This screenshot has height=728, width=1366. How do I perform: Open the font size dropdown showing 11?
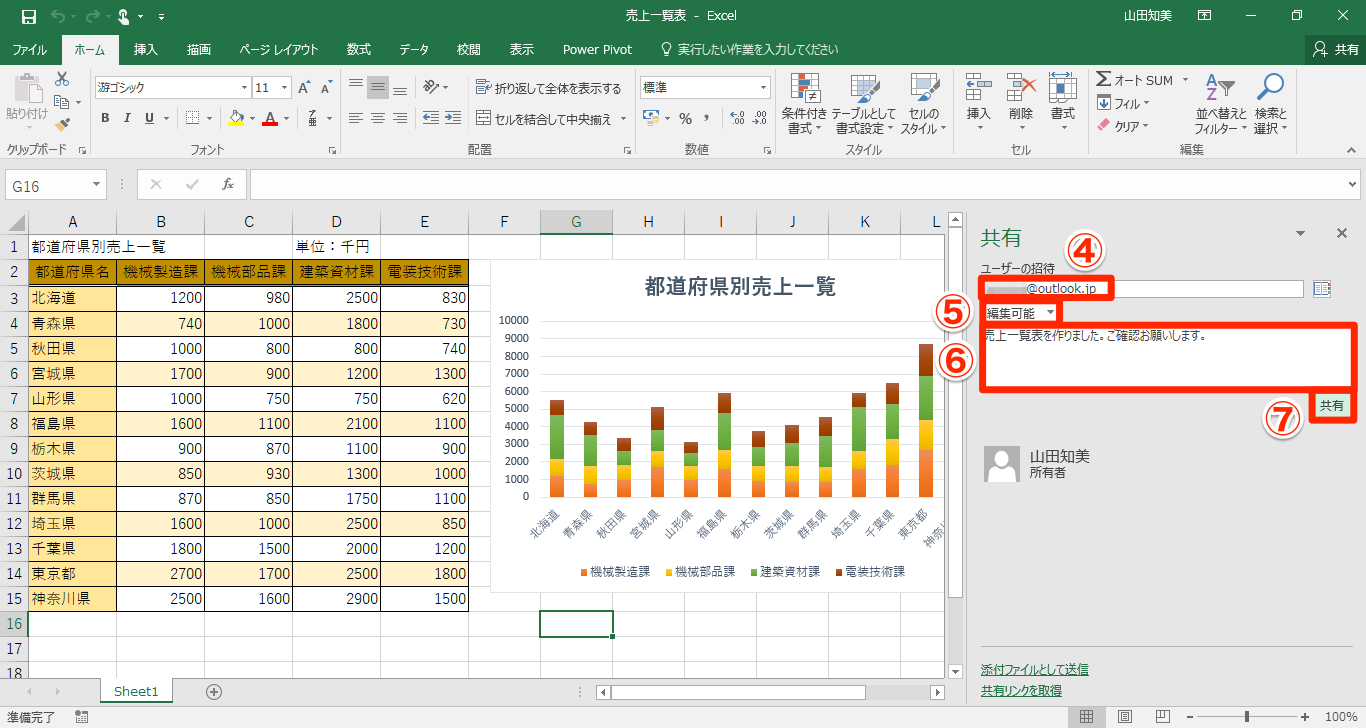pos(285,88)
